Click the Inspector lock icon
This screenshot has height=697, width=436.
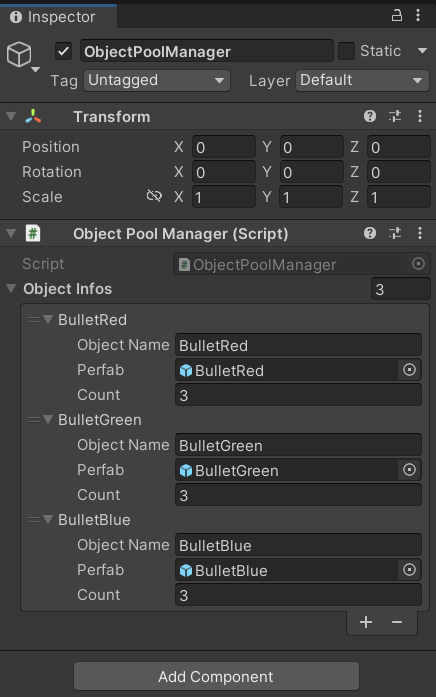pyautogui.click(x=396, y=16)
